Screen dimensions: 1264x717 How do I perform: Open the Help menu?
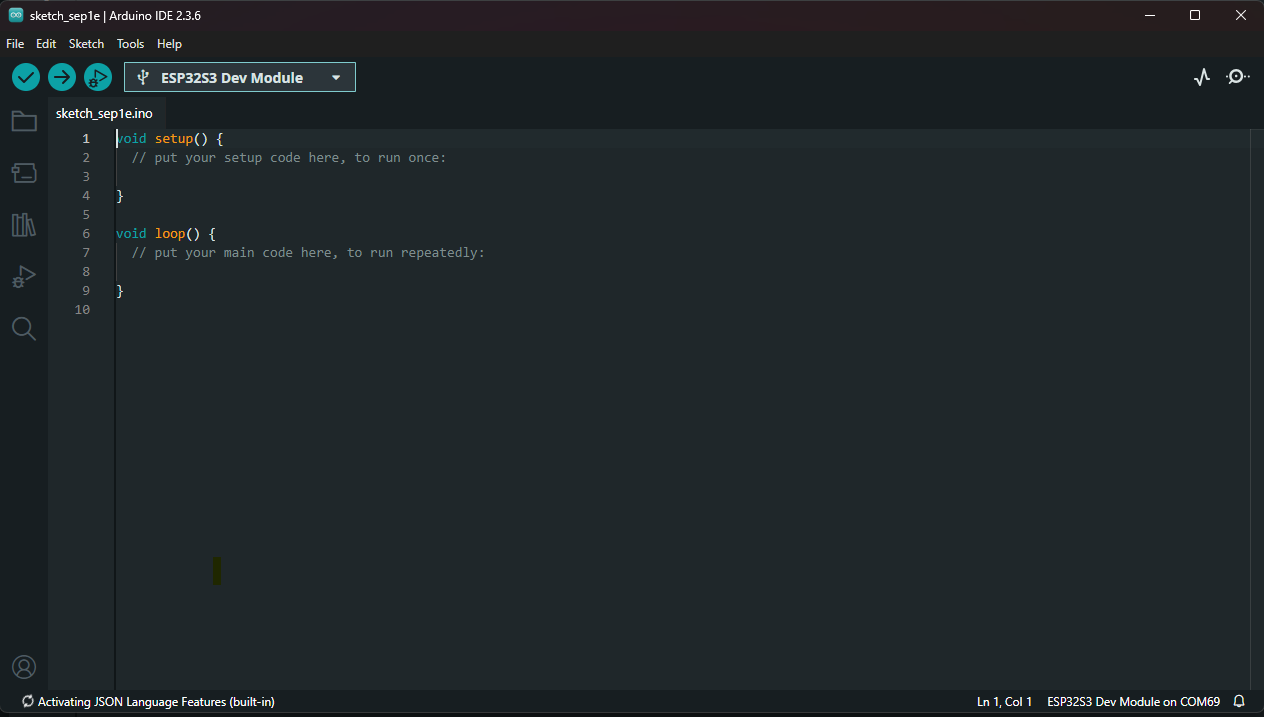tap(169, 44)
